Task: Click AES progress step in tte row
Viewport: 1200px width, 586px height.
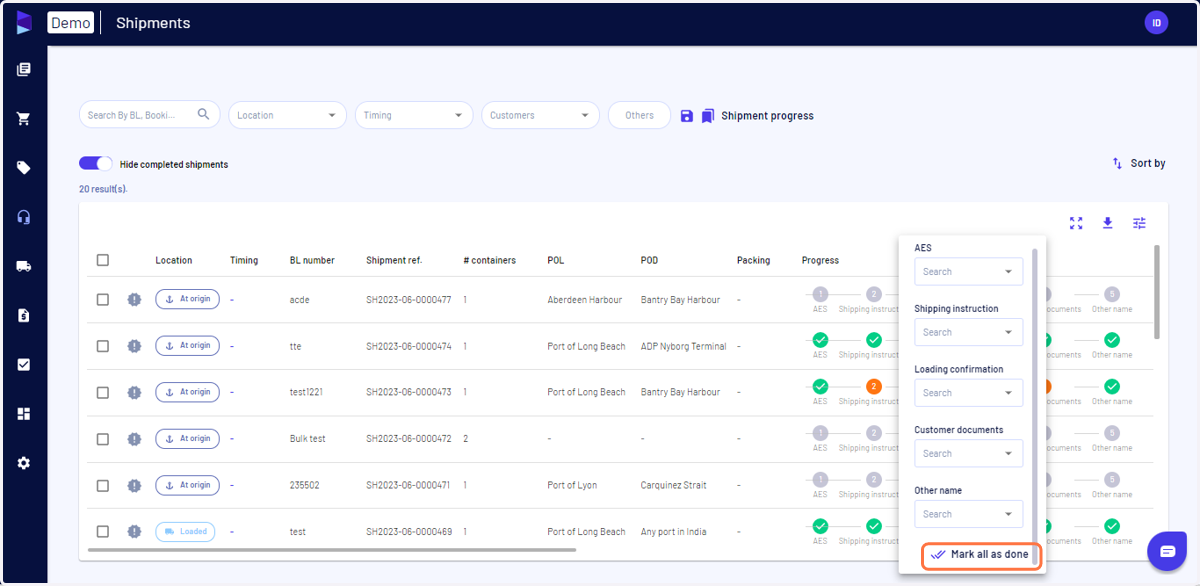Action: point(820,340)
